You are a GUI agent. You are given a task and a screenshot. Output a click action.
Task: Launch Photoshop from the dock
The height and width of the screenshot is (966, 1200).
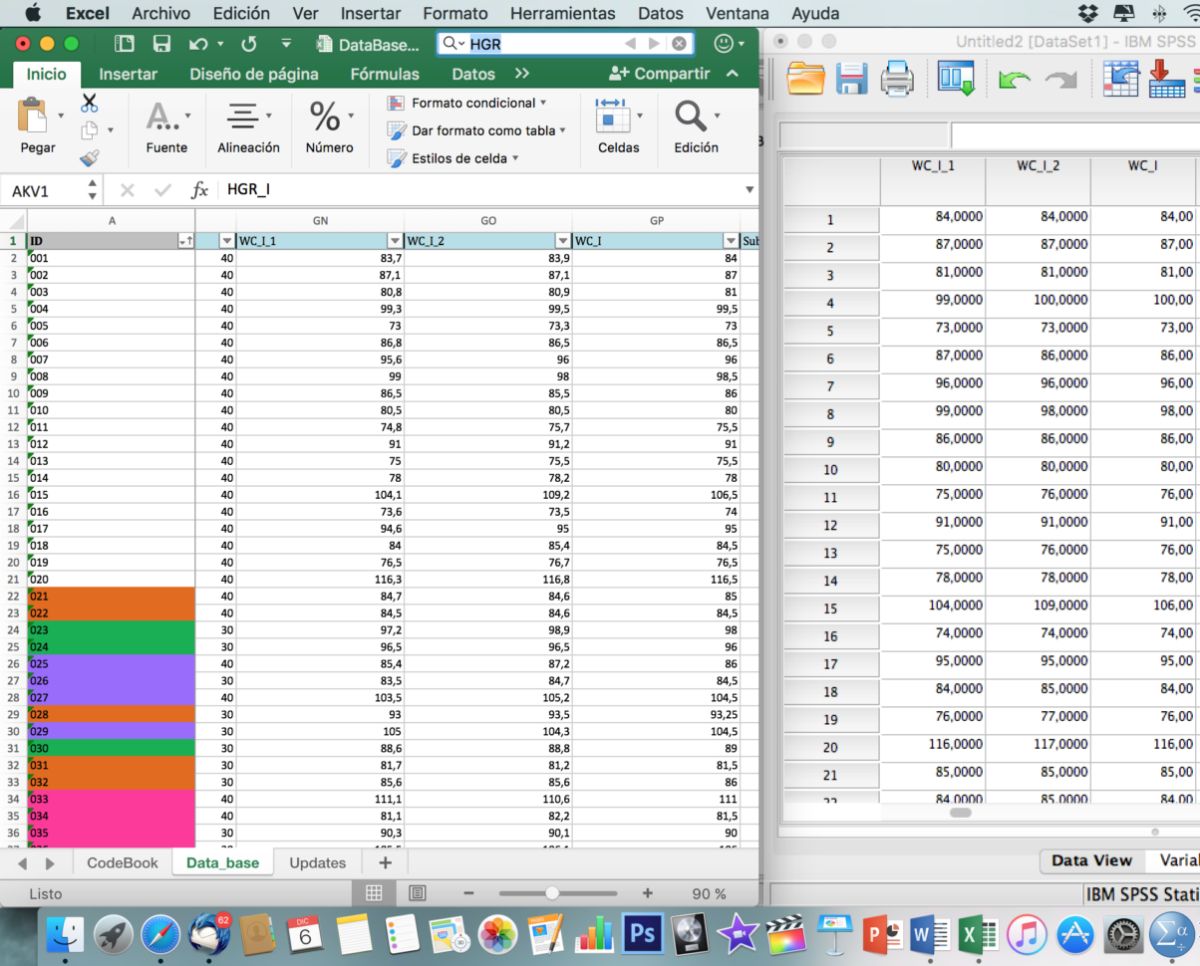(x=641, y=933)
